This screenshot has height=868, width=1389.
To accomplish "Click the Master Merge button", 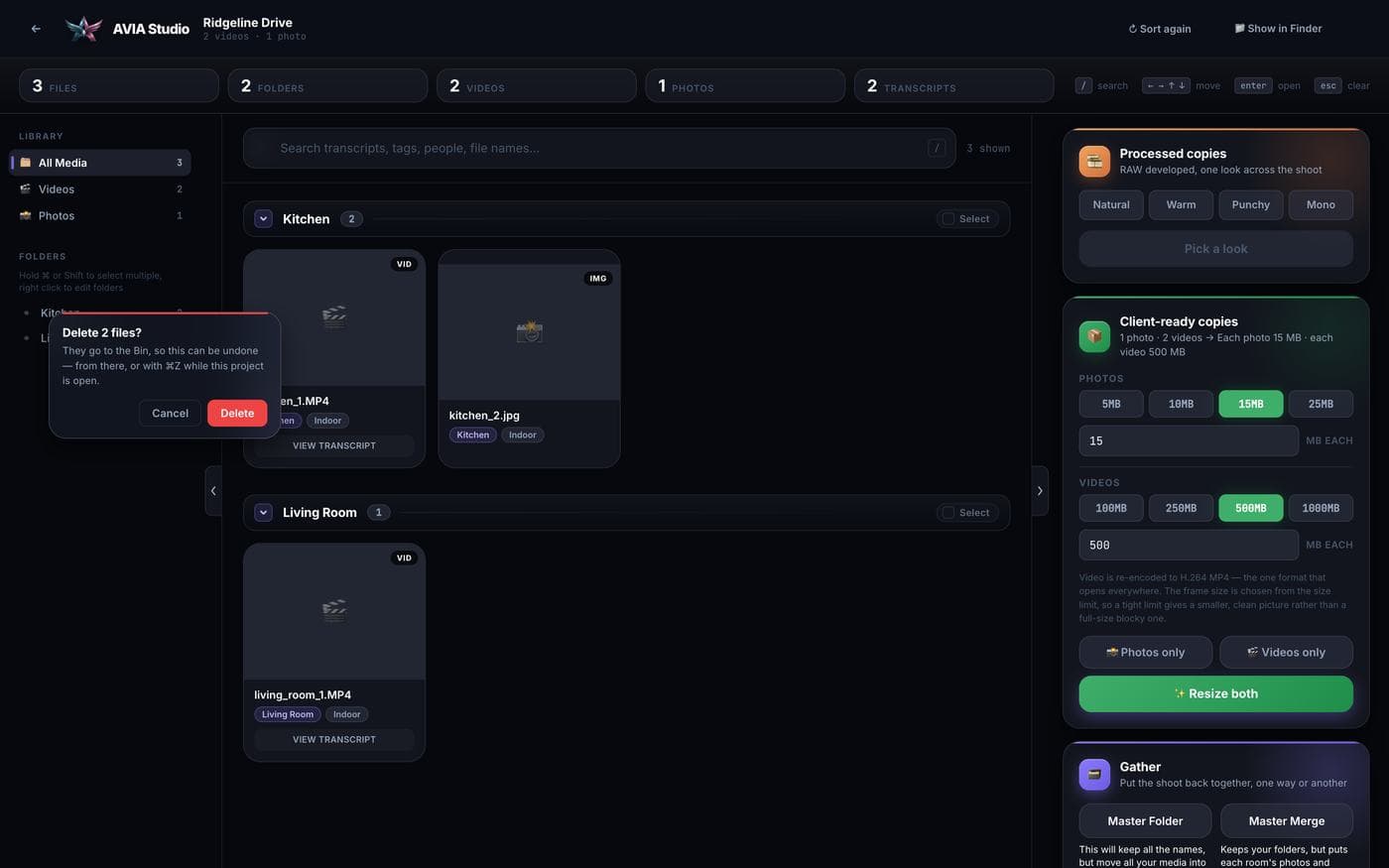I will (1287, 821).
